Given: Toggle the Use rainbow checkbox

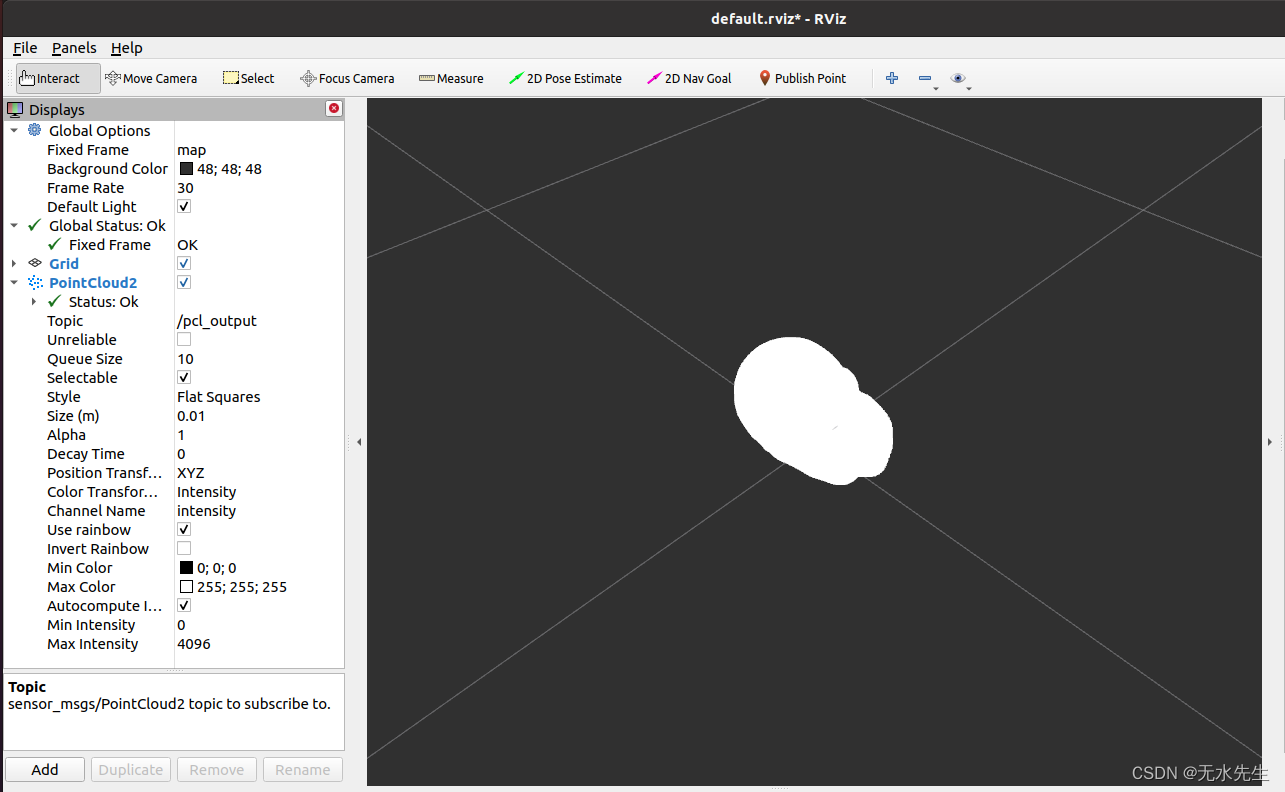Looking at the screenshot, I should click(184, 529).
